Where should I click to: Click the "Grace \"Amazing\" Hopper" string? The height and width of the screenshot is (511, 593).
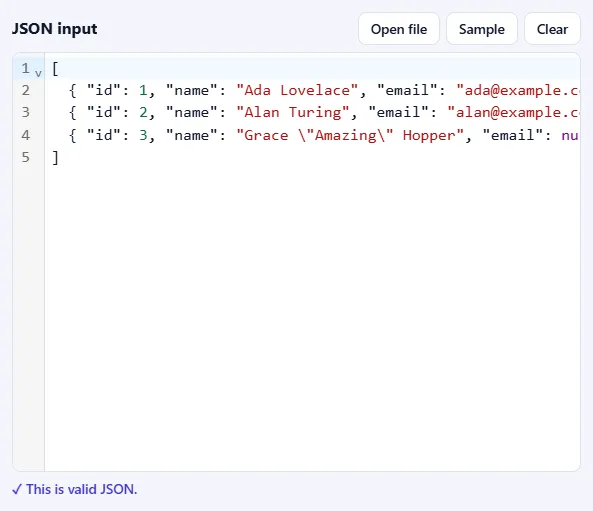350,135
